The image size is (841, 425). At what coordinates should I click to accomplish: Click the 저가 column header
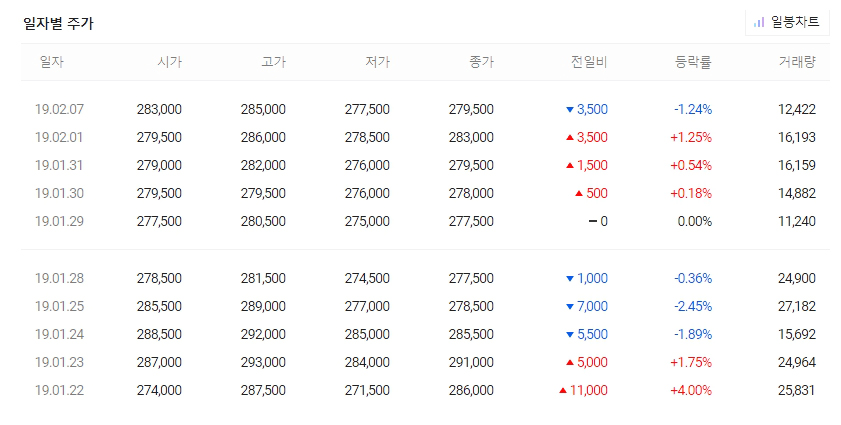(x=378, y=62)
